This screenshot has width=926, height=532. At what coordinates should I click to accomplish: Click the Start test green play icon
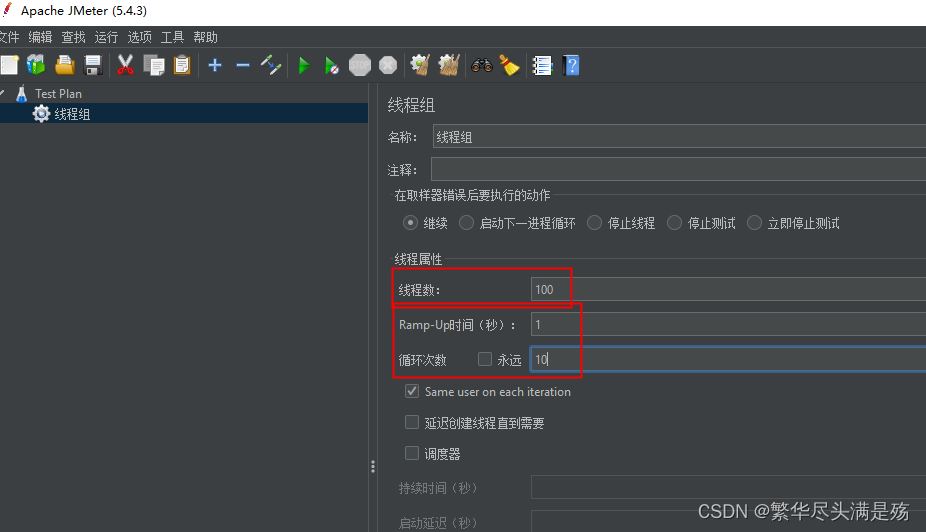(x=303, y=66)
